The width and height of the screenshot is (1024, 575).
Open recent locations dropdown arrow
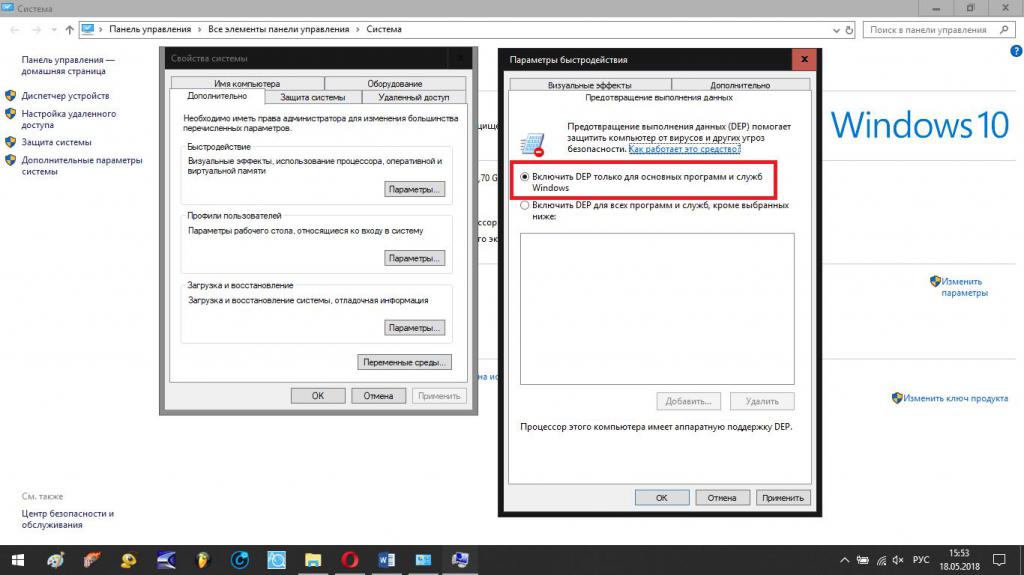[54, 29]
